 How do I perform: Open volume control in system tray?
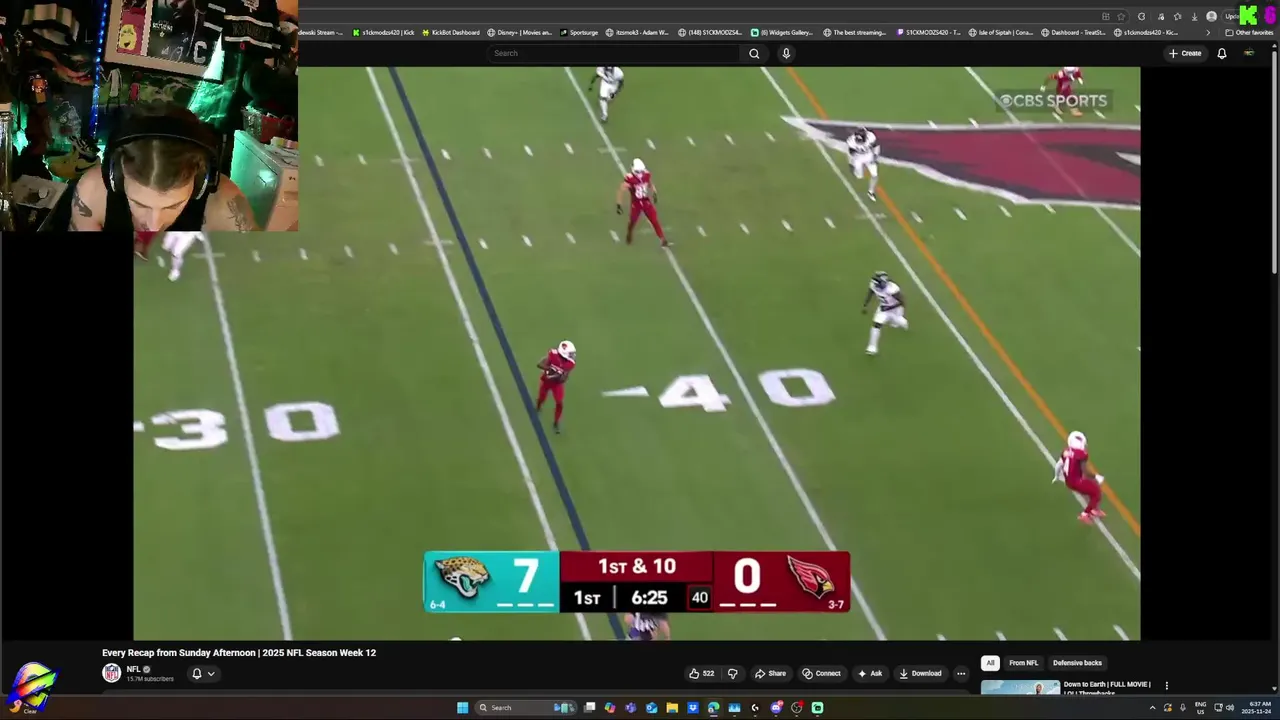(x=1230, y=707)
